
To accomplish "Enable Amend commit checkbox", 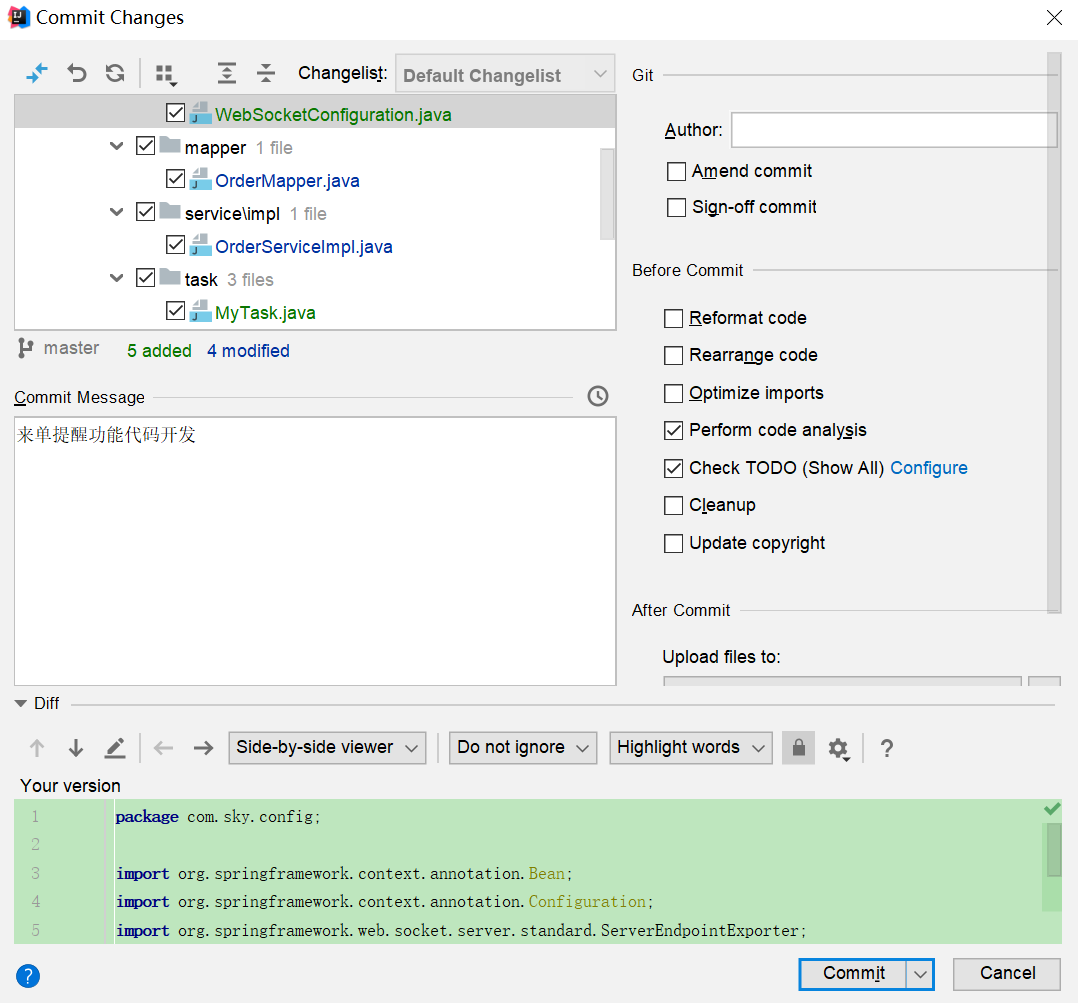I will coord(676,171).
